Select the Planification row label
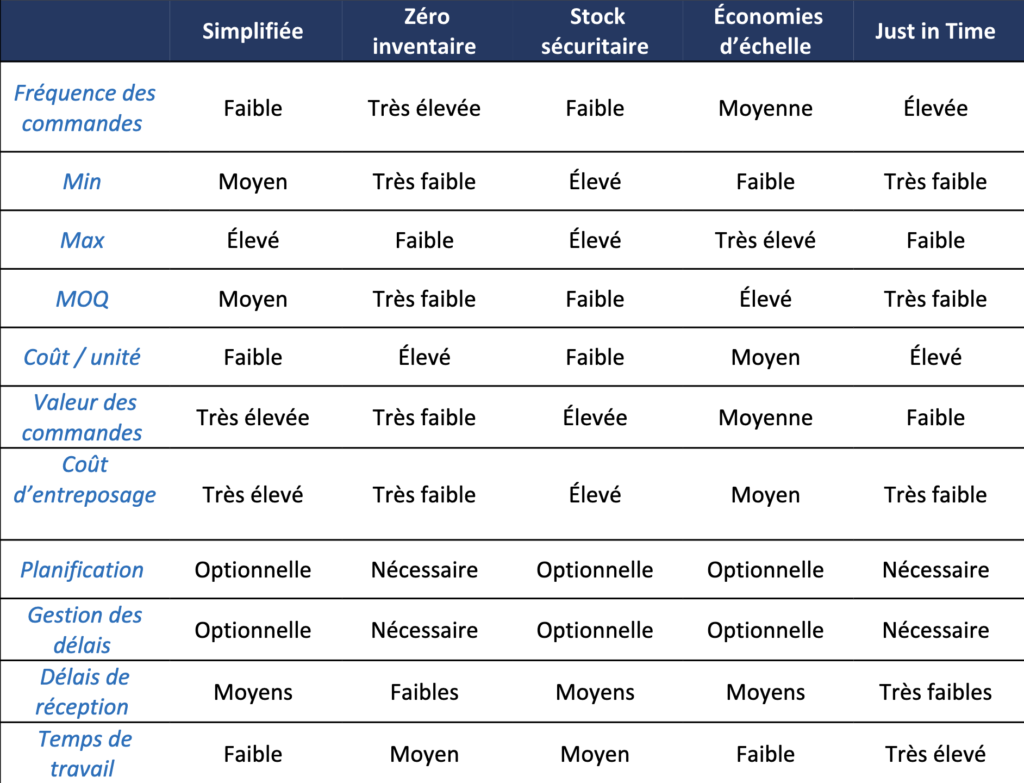Screen dimensions: 1024x783 [x=82, y=569]
